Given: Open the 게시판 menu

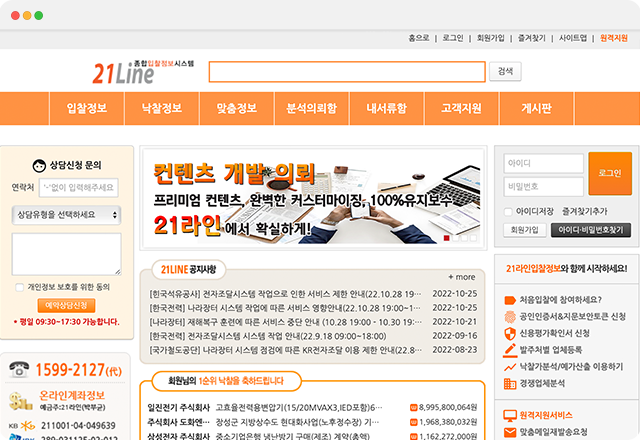Looking at the screenshot, I should (x=536, y=108).
